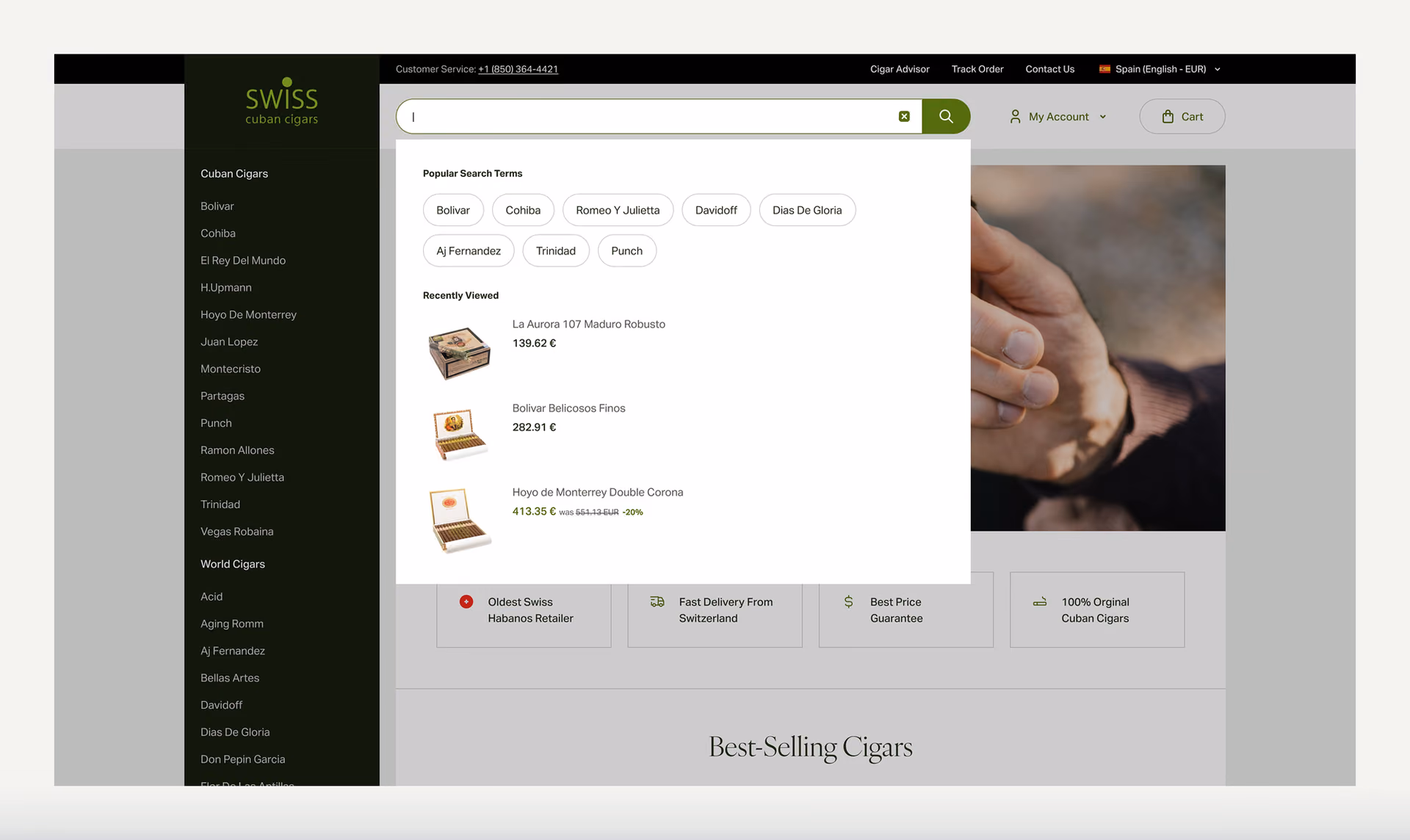This screenshot has width=1410, height=840.
Task: Open the My Account dropdown chevron
Action: 1103,117
